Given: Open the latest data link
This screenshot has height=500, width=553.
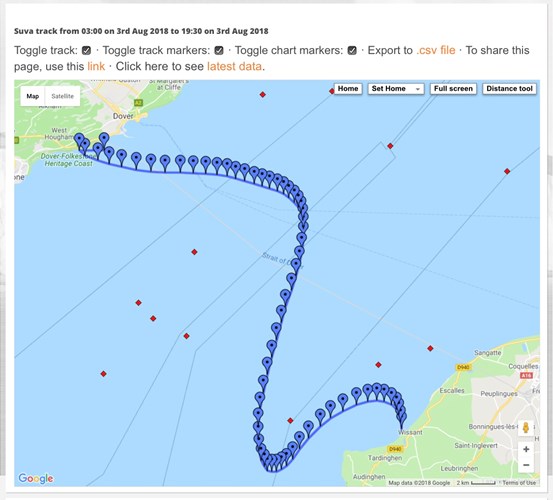Looking at the screenshot, I should click(x=235, y=66).
